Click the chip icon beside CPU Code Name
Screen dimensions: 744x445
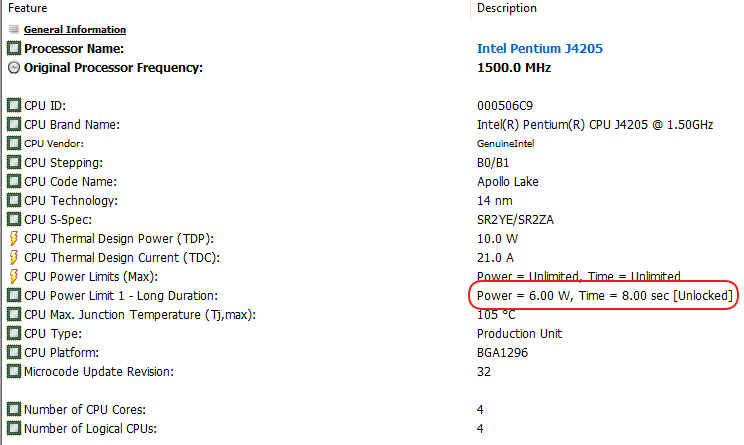click(14, 181)
